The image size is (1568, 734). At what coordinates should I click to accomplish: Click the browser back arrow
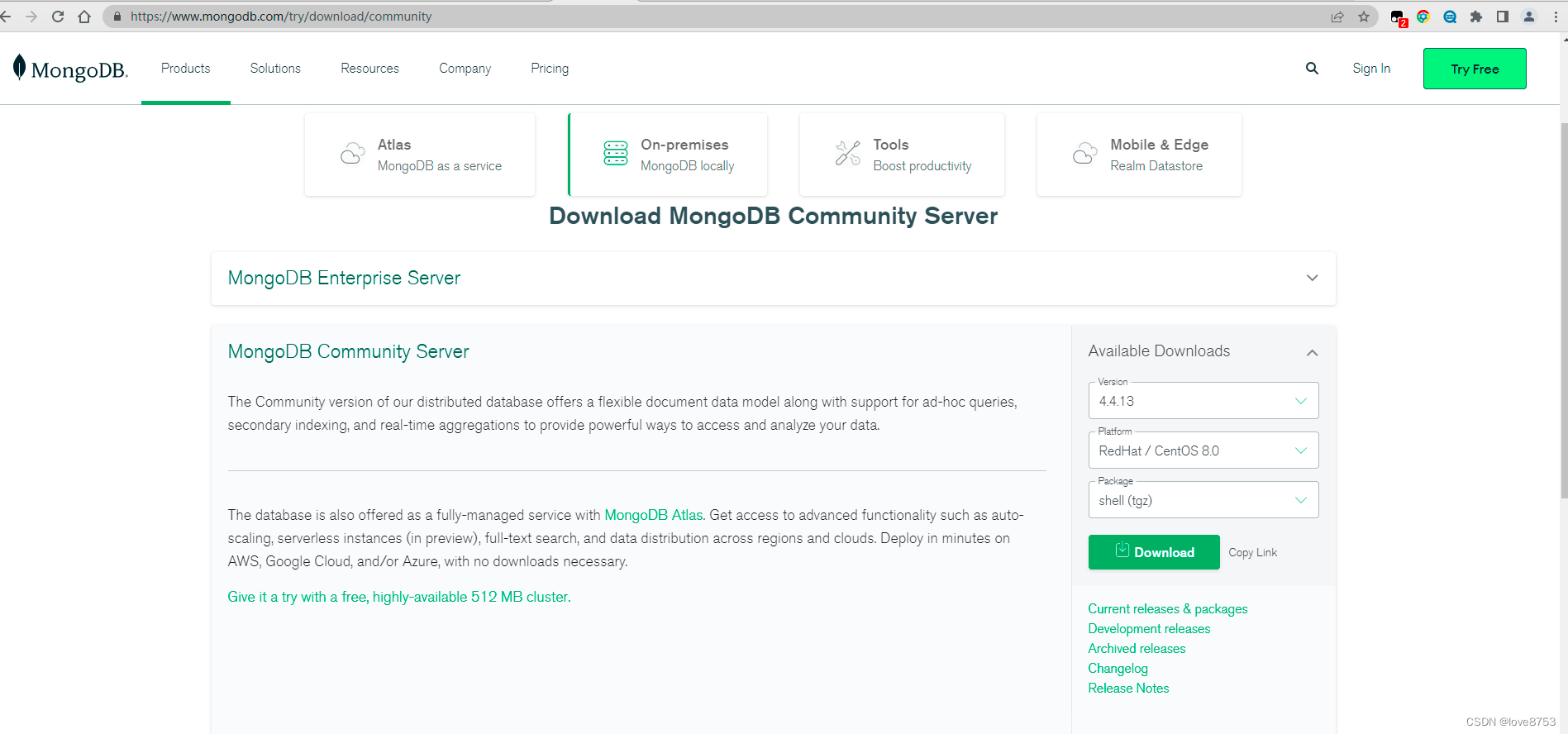pos(6,17)
